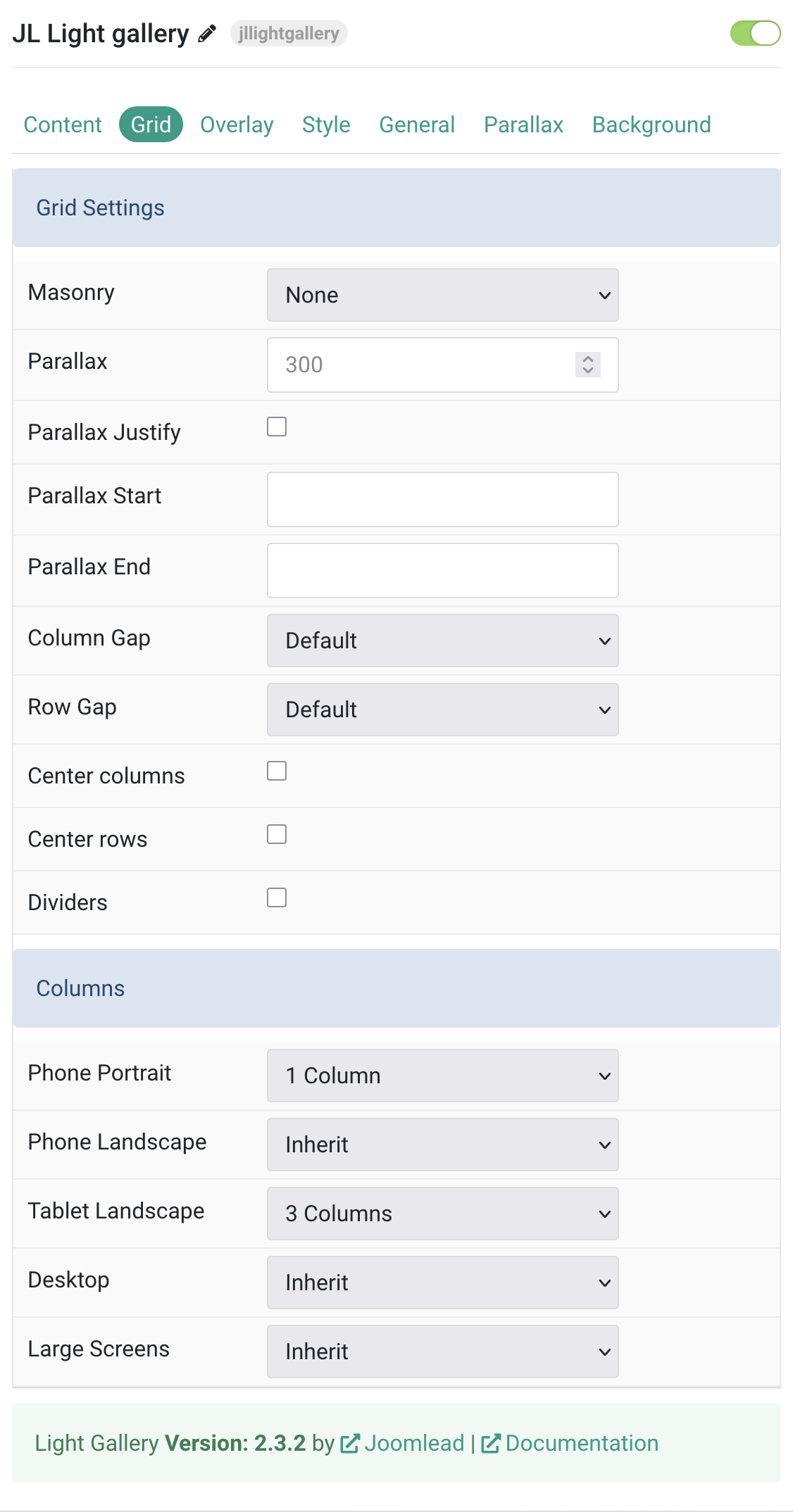Click the Documentation external link icon
The width and height of the screenshot is (793, 1512).
[x=490, y=1444]
